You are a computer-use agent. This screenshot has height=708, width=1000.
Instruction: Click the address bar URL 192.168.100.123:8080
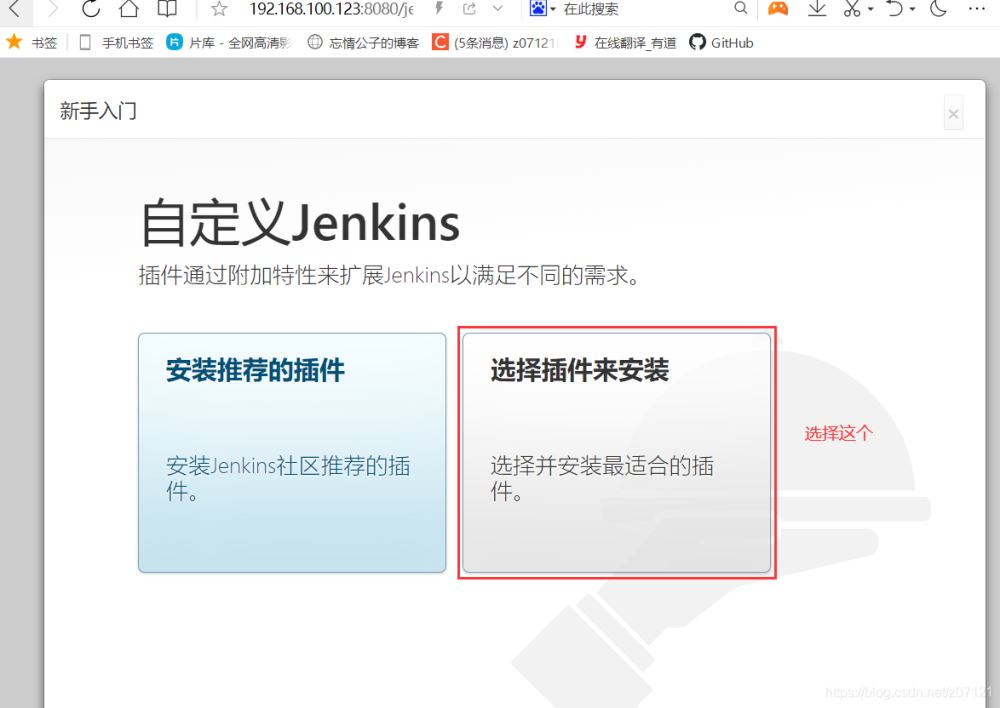(331, 8)
